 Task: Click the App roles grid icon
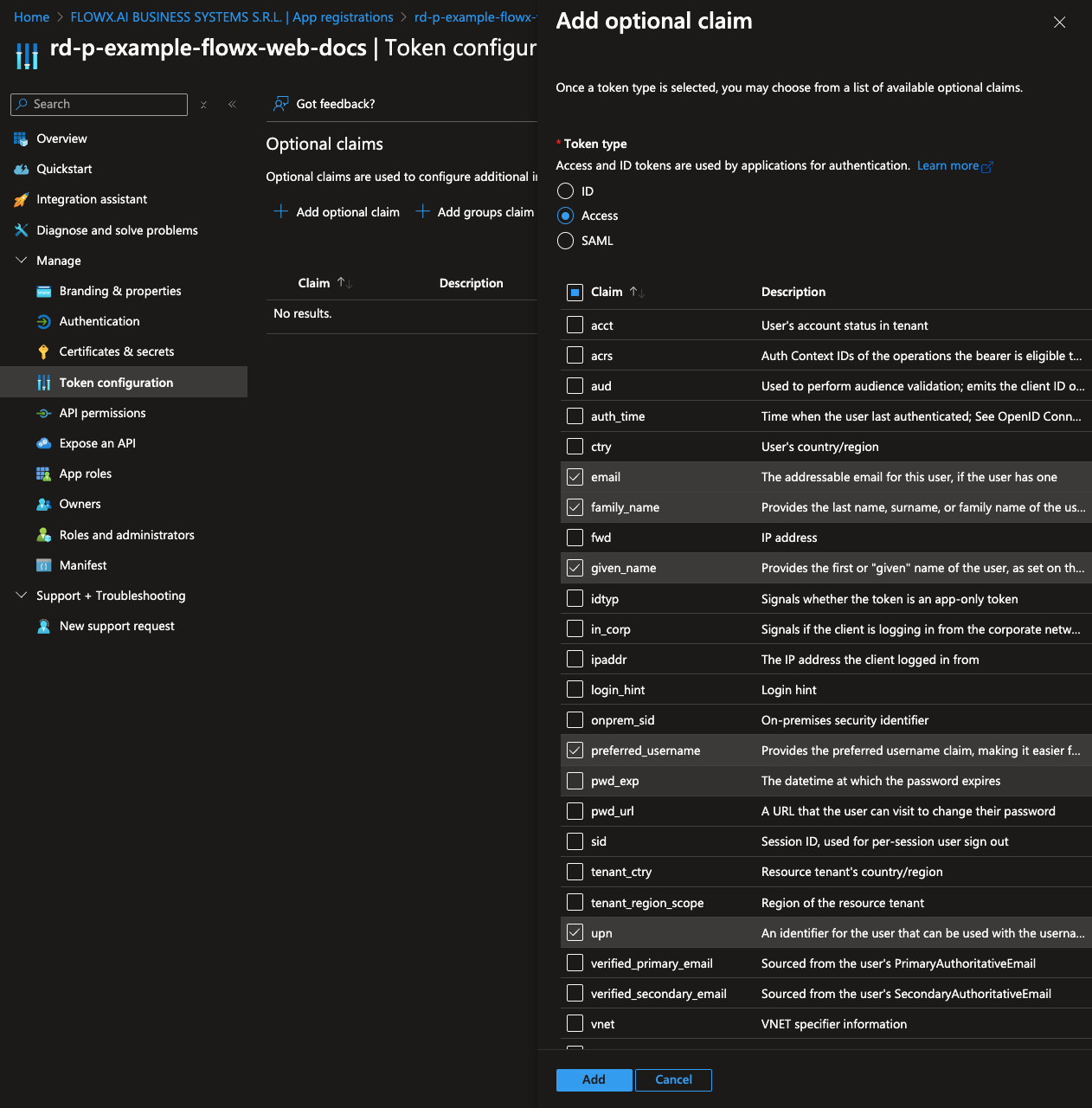[43, 473]
